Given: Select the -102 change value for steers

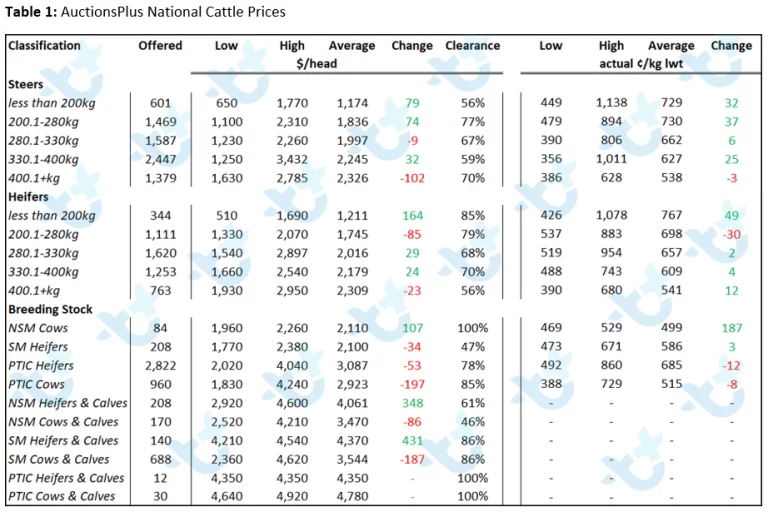Looking at the screenshot, I should pos(412,178).
